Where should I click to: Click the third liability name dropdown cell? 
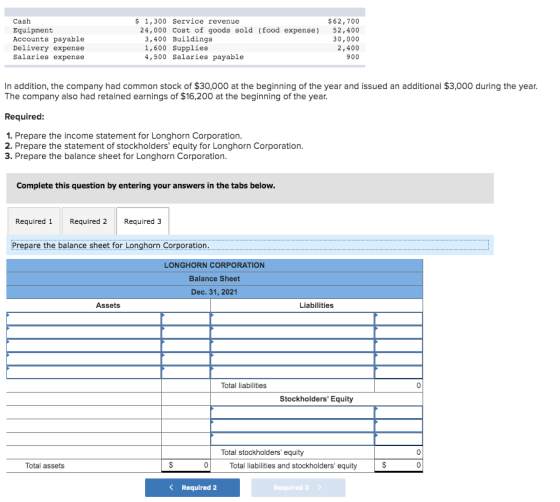(292, 346)
